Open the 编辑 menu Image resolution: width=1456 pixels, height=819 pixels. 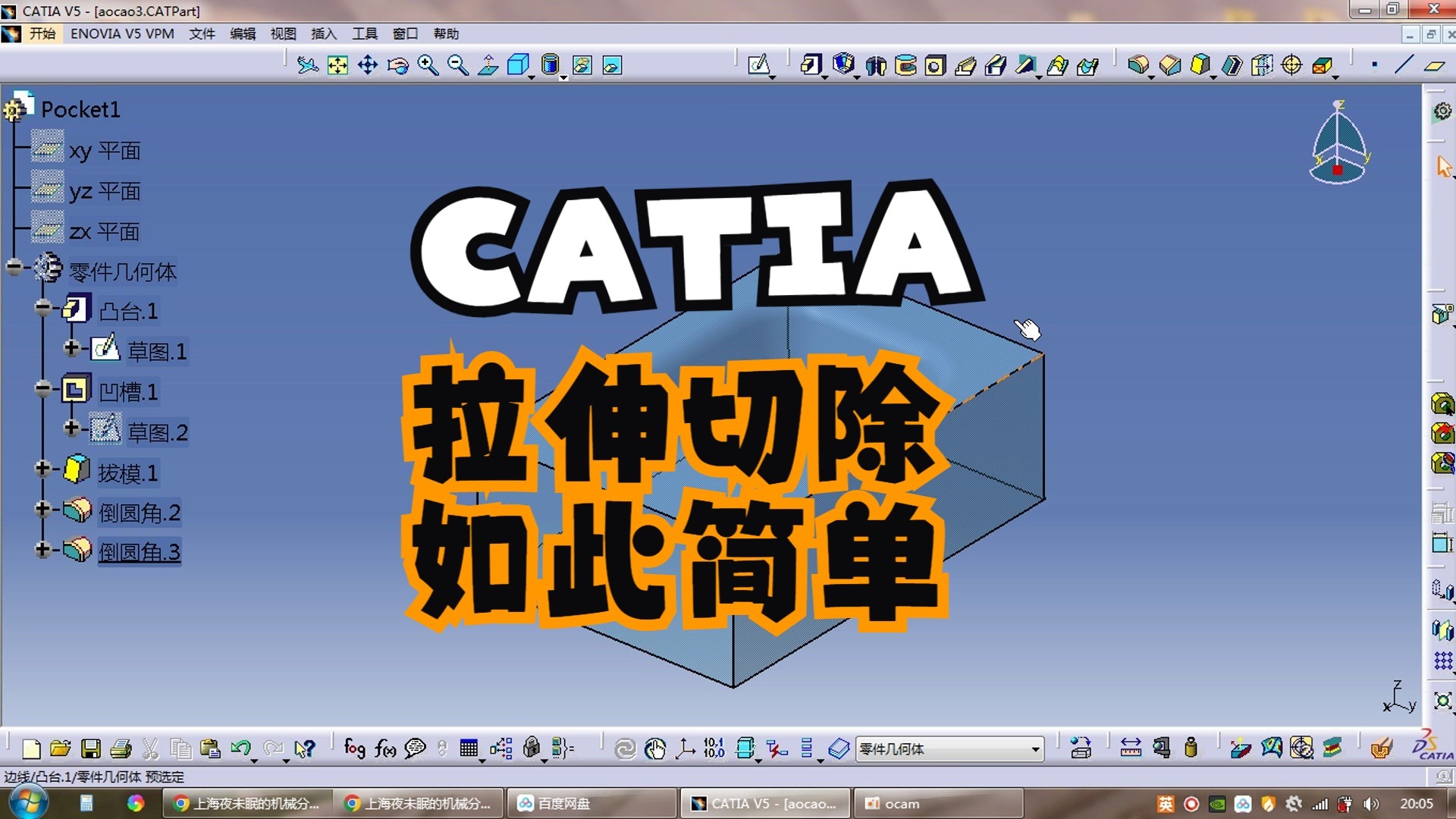tap(243, 33)
